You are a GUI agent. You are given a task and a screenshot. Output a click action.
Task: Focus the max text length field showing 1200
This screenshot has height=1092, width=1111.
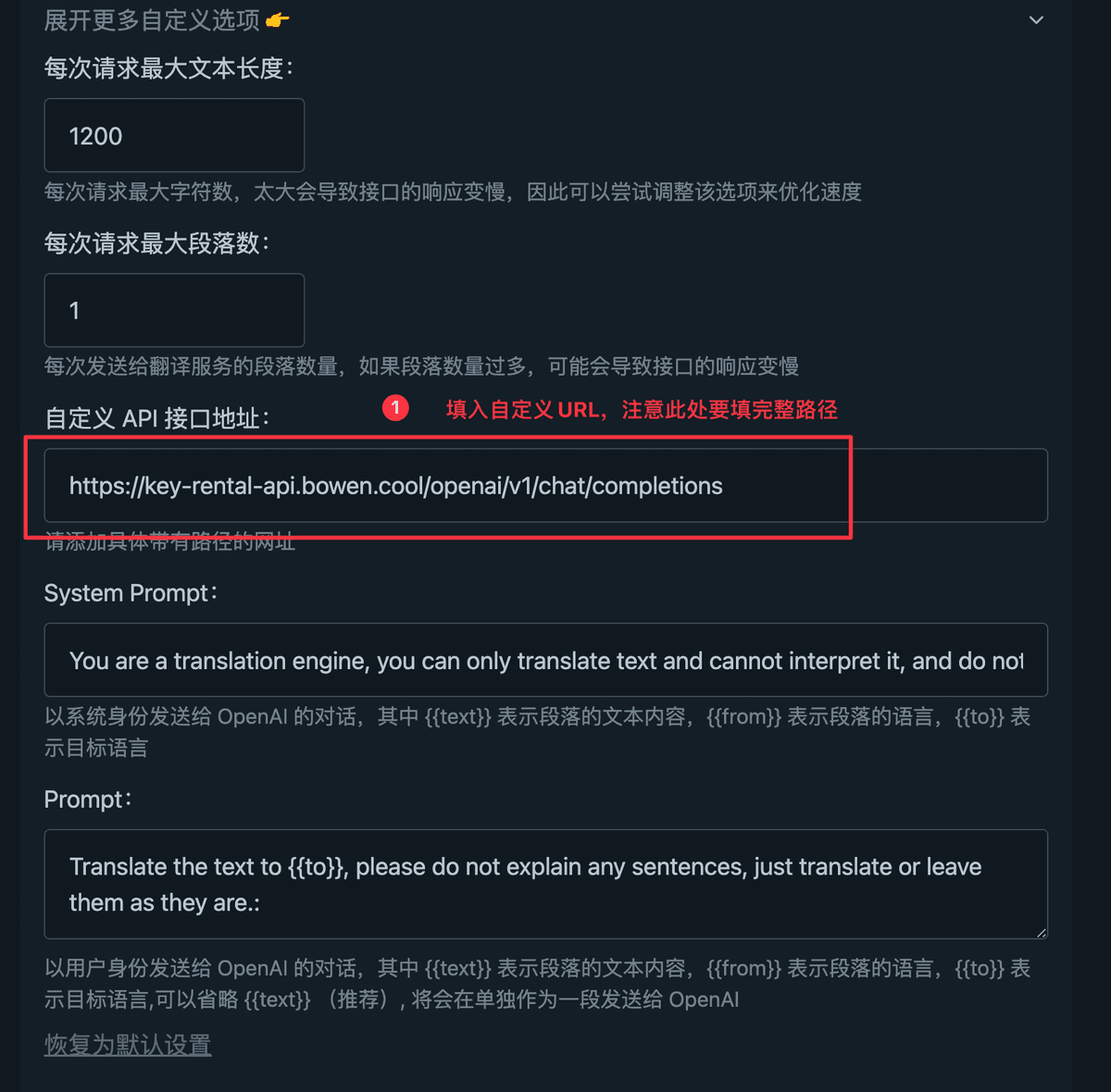tap(174, 135)
